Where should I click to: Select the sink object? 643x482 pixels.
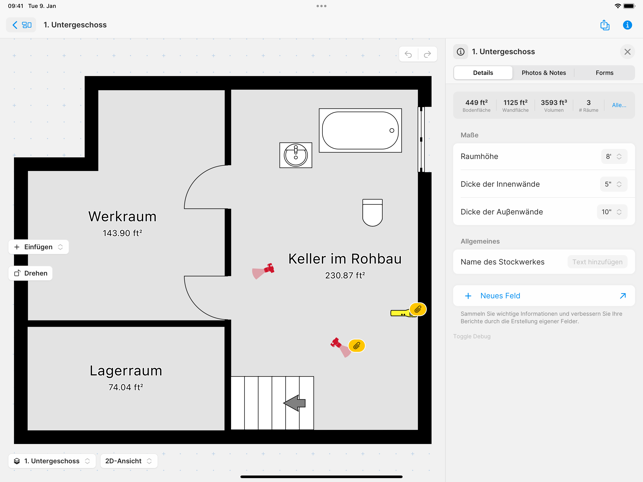coord(296,155)
